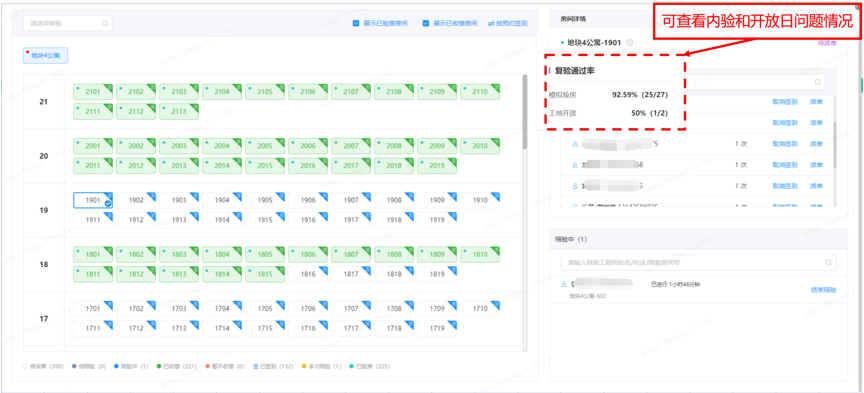Select room 2105
Image resolution: width=864 pixels, height=393 pixels.
[265, 92]
